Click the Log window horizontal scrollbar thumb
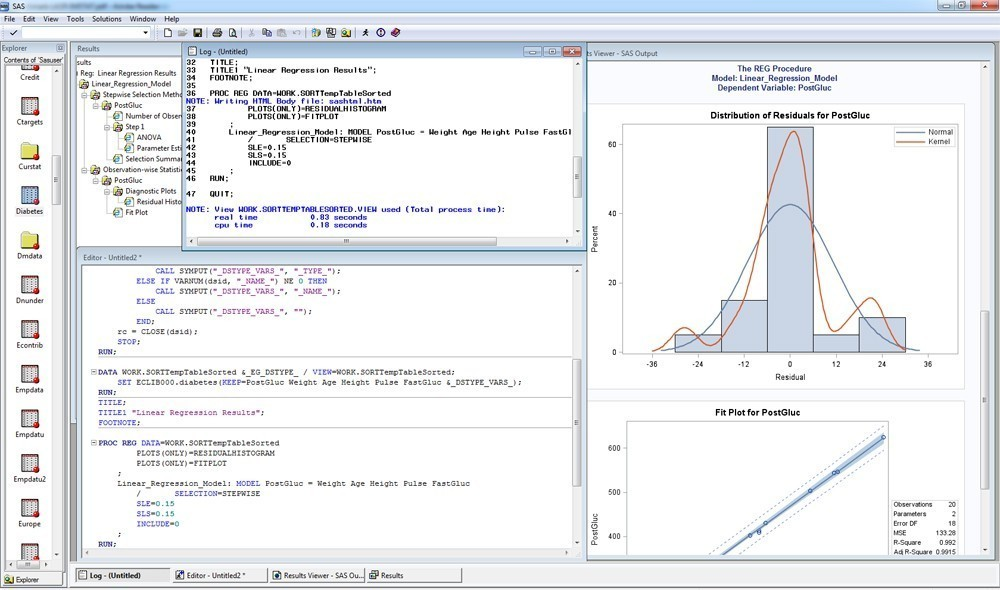The height and width of the screenshot is (590, 1000). 346,241
